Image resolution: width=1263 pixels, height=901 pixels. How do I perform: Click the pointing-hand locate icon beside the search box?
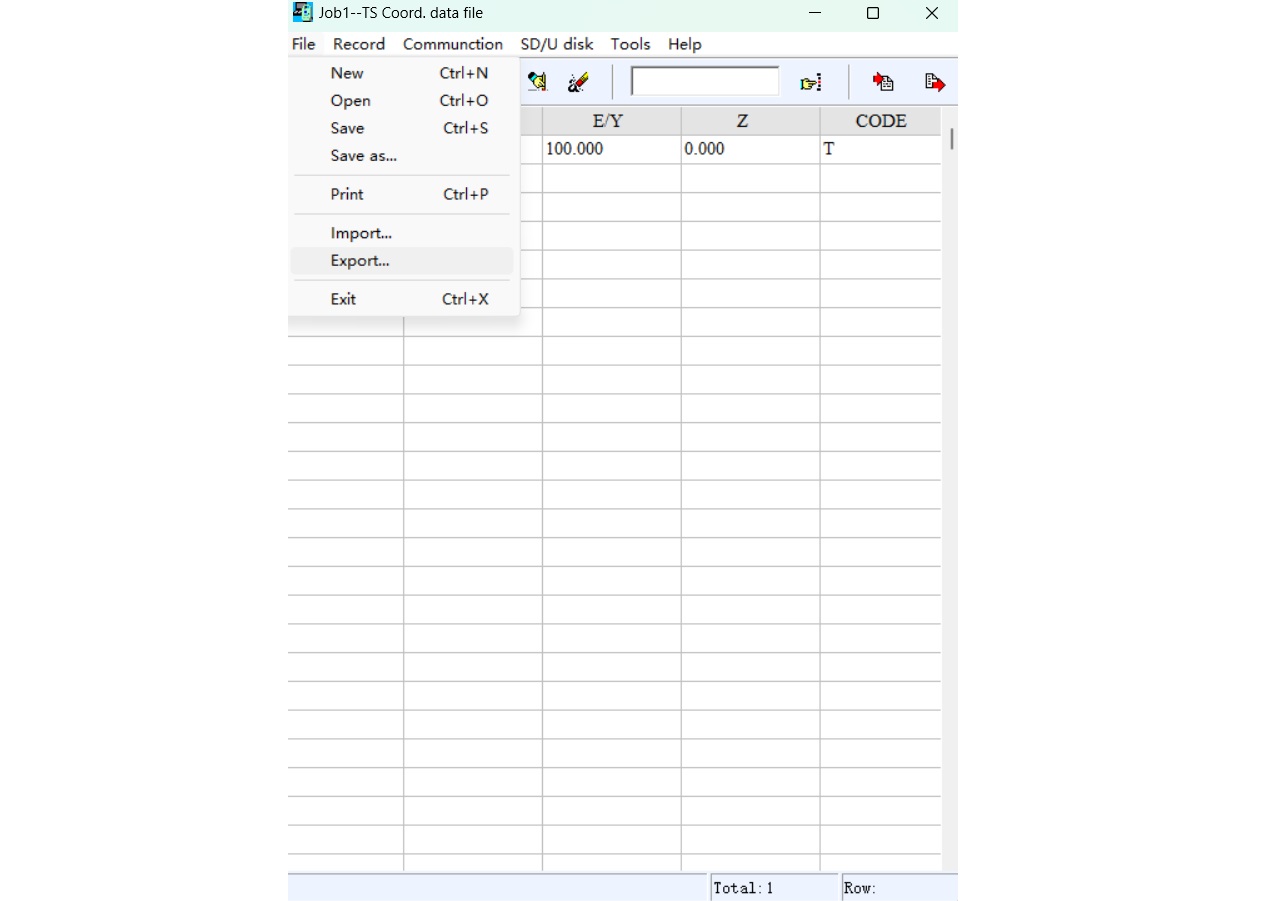(811, 82)
